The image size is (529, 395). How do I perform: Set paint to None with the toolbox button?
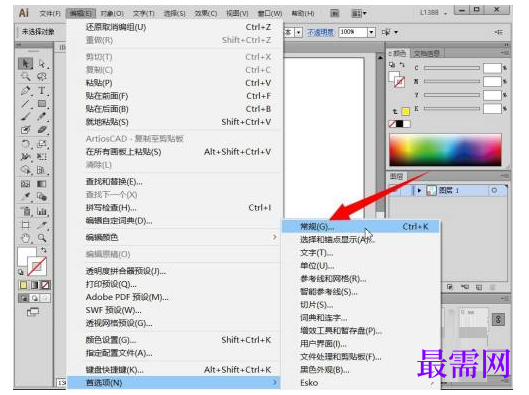[x=45, y=285]
